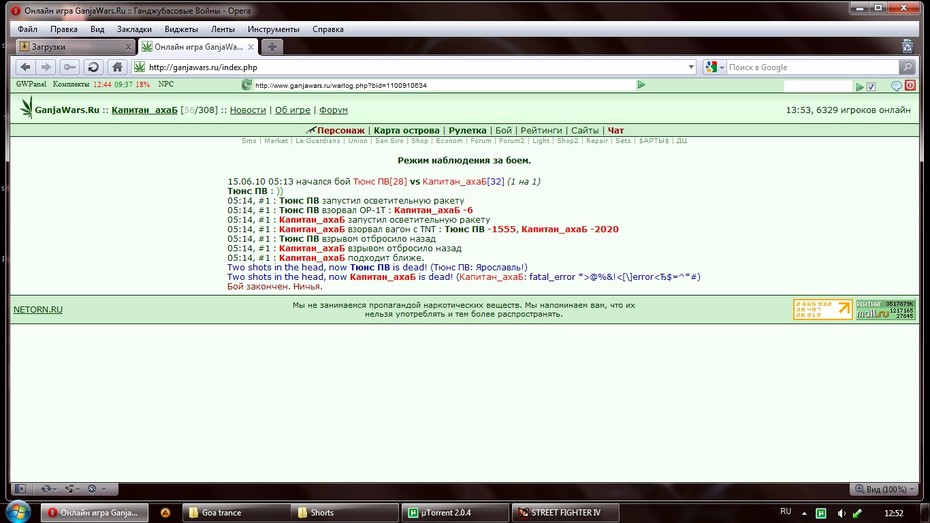Go back using the browser back arrow

[x=25, y=67]
